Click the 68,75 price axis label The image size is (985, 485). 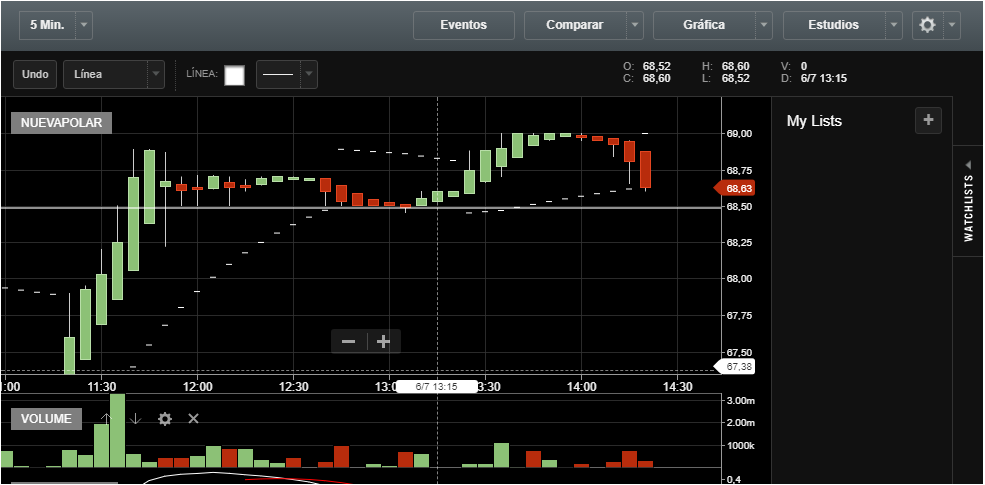point(739,170)
